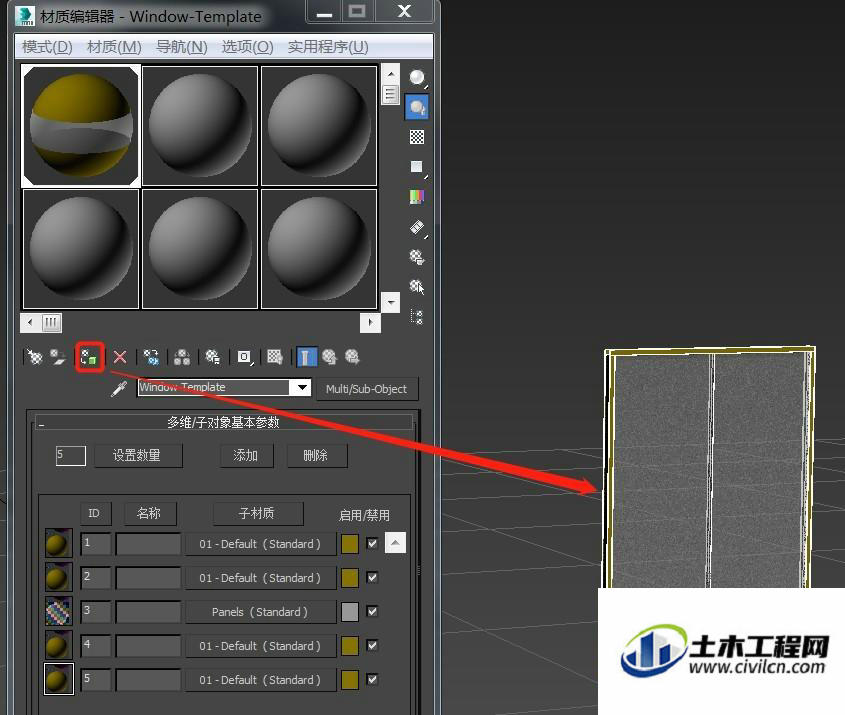Uncheck enable box for sub-material ID 2
This screenshot has height=715, width=845.
click(372, 578)
